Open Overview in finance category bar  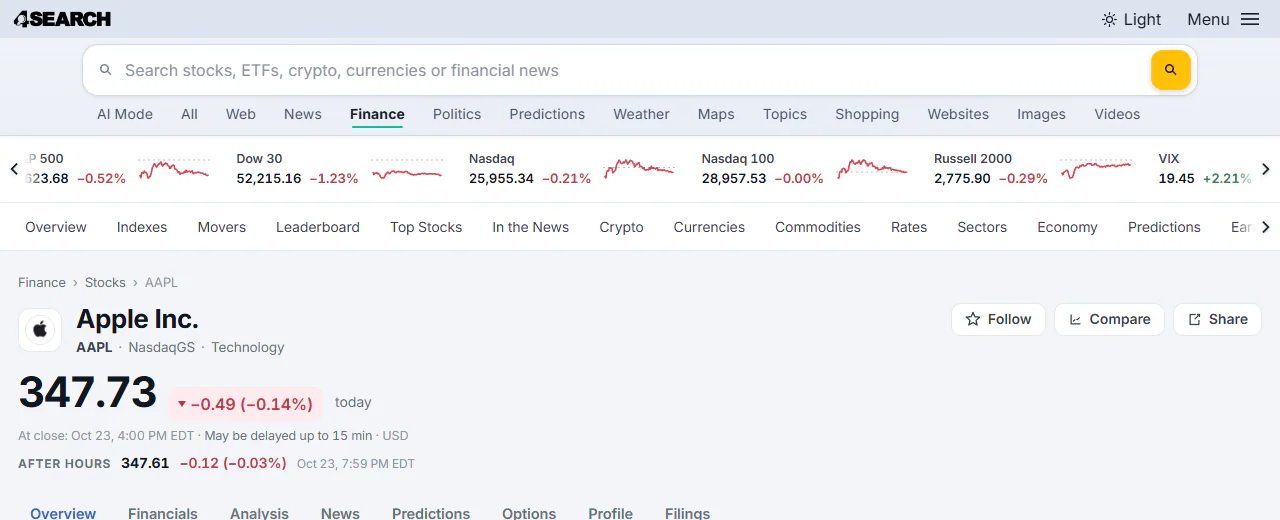tap(56, 227)
